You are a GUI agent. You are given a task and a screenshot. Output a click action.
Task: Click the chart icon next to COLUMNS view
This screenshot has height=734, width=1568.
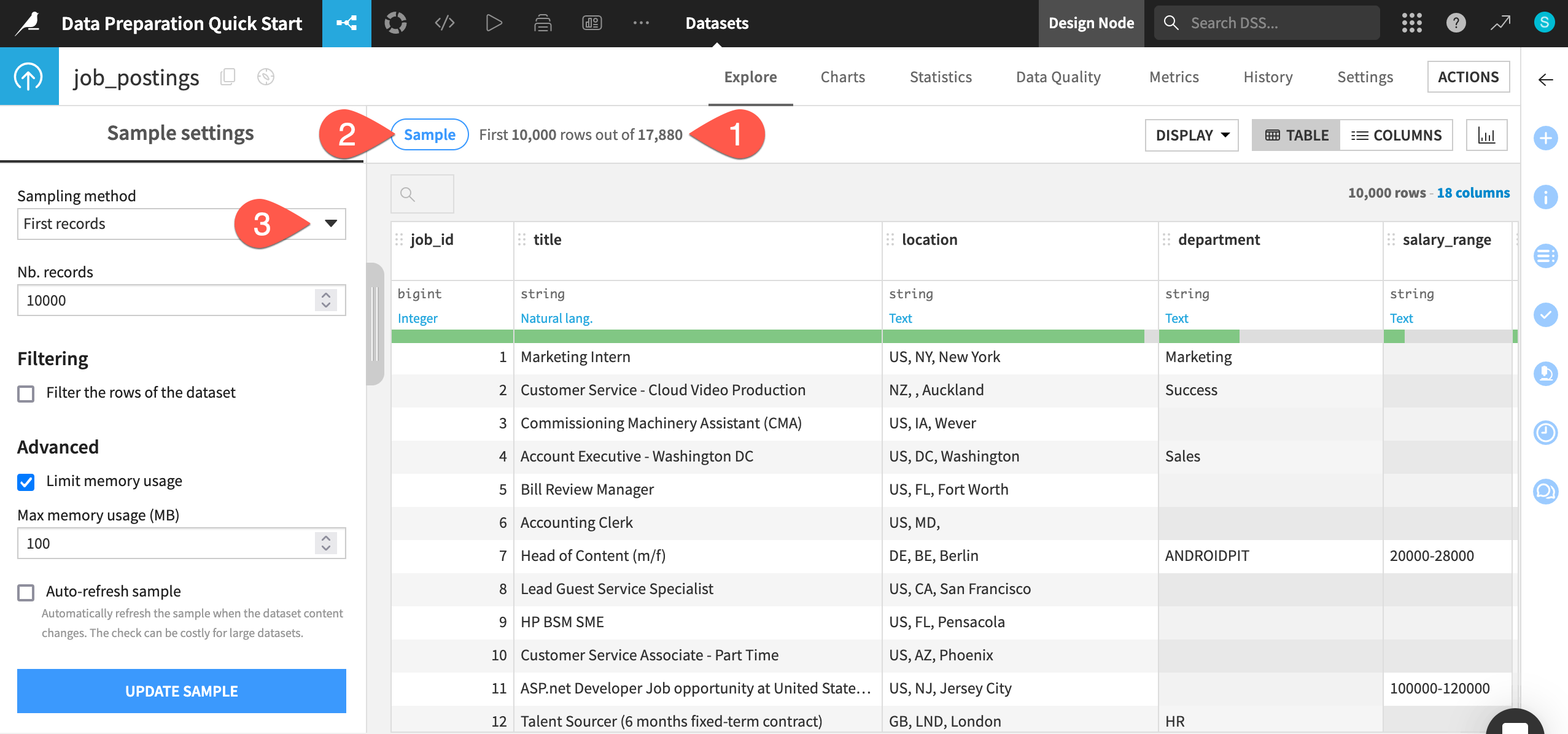[x=1487, y=134]
